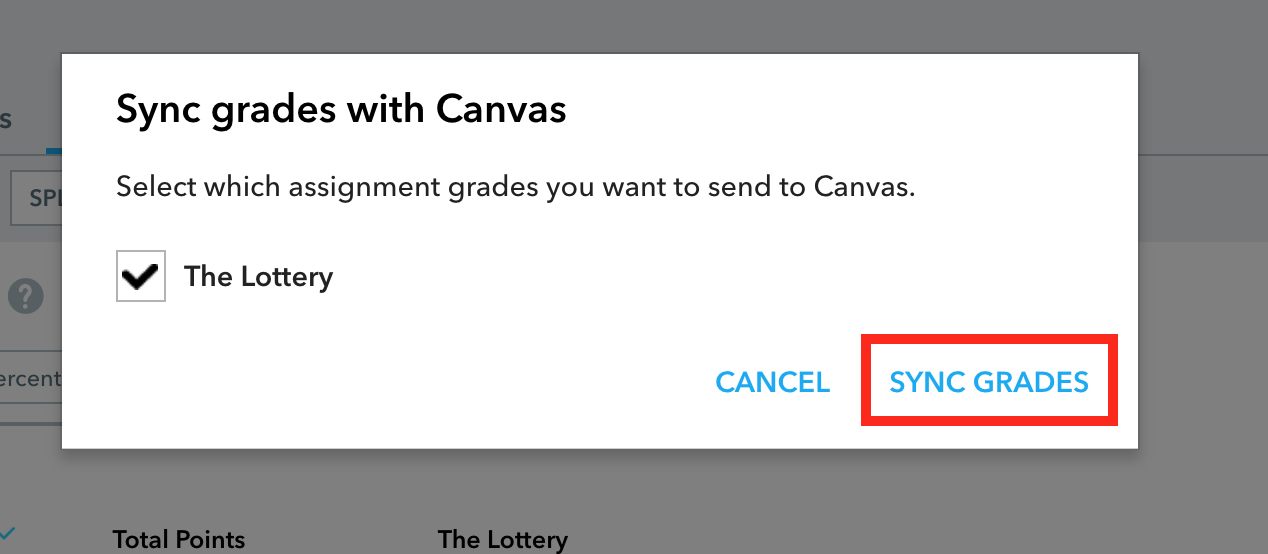Image resolution: width=1268 pixels, height=554 pixels.
Task: Click the small blue checkmark icon
Action: click(x=8, y=531)
